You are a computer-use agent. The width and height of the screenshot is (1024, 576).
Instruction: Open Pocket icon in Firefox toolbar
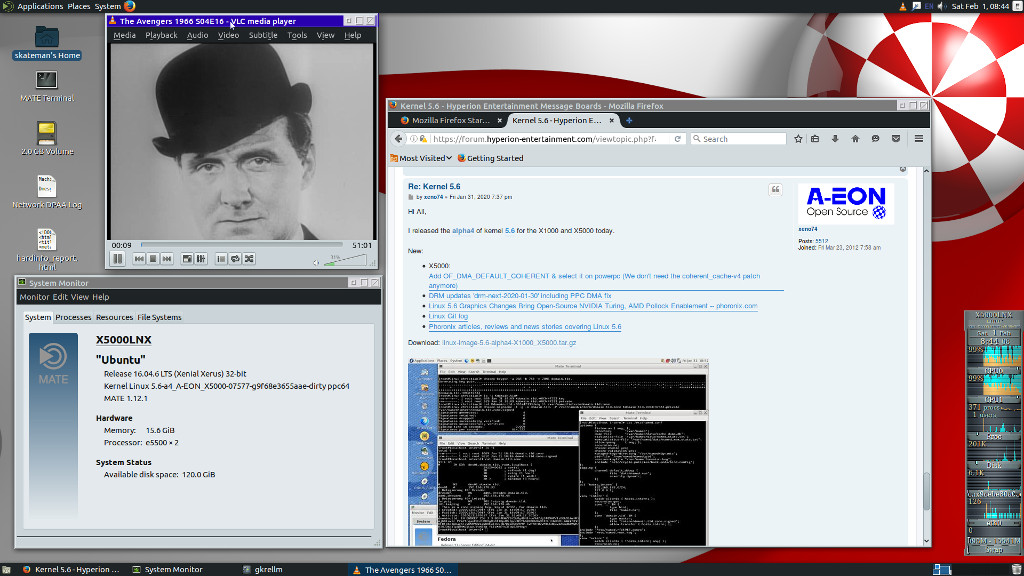pos(896,138)
